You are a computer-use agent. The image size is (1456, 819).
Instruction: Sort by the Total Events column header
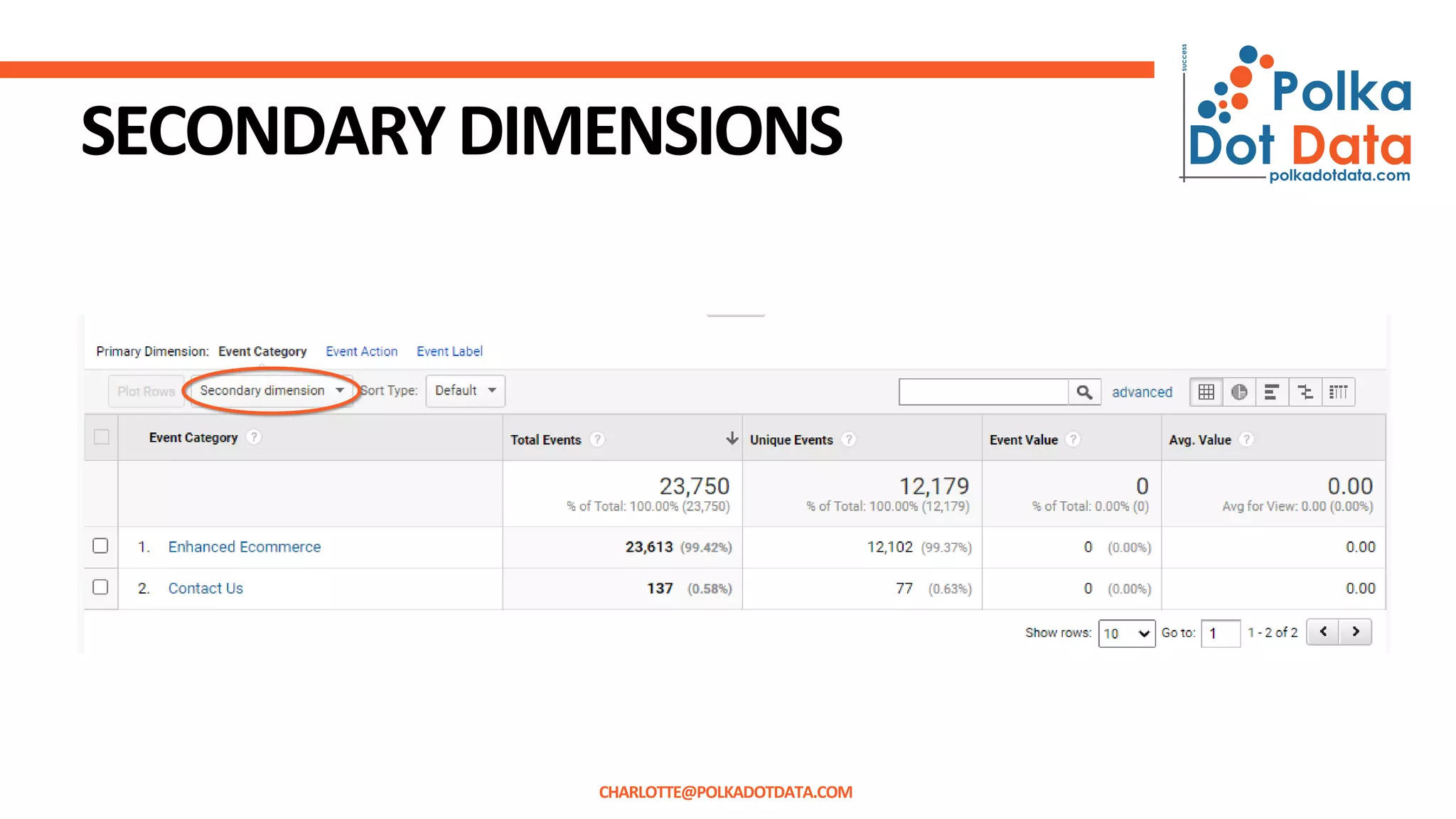coord(545,439)
